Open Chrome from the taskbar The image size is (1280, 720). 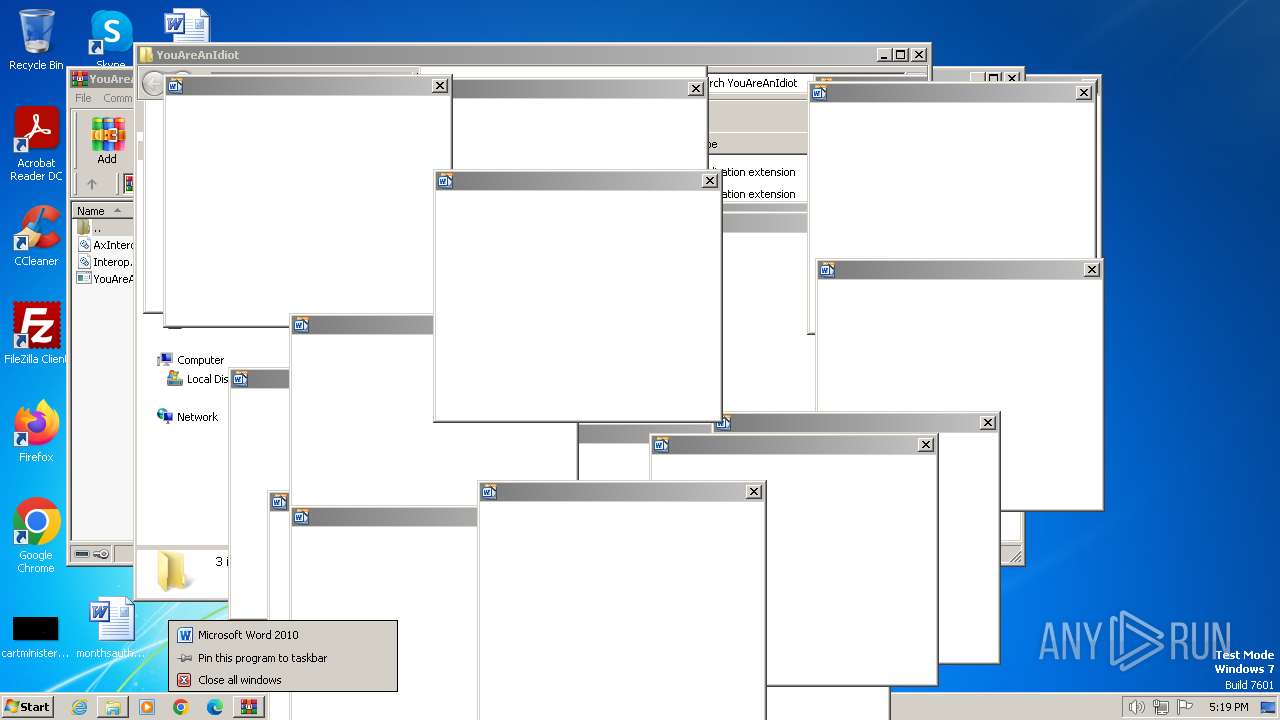181,707
